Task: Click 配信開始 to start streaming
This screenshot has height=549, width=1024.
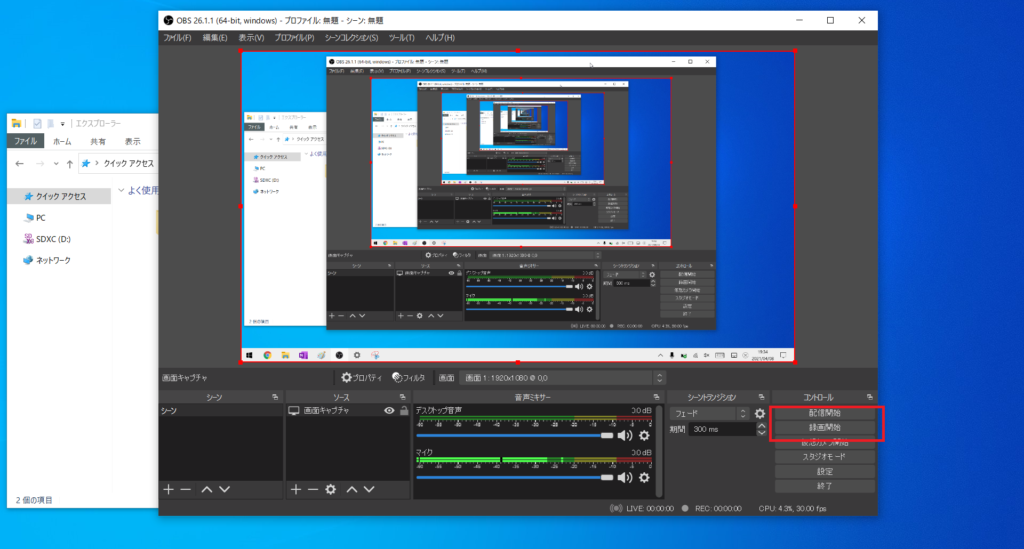Action: point(824,413)
